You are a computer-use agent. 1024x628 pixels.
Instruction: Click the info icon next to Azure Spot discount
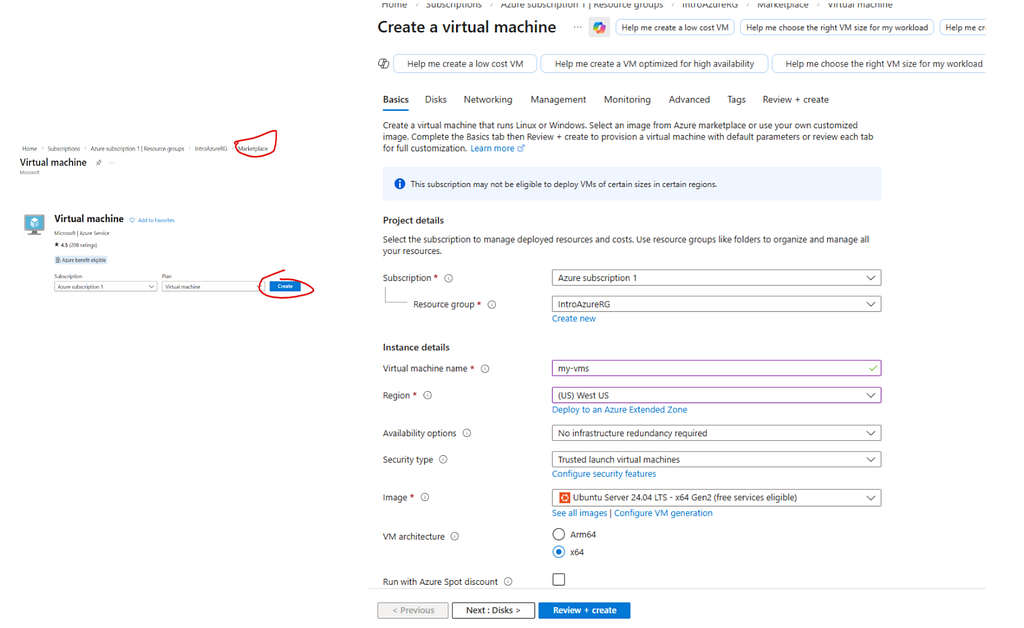(x=508, y=582)
